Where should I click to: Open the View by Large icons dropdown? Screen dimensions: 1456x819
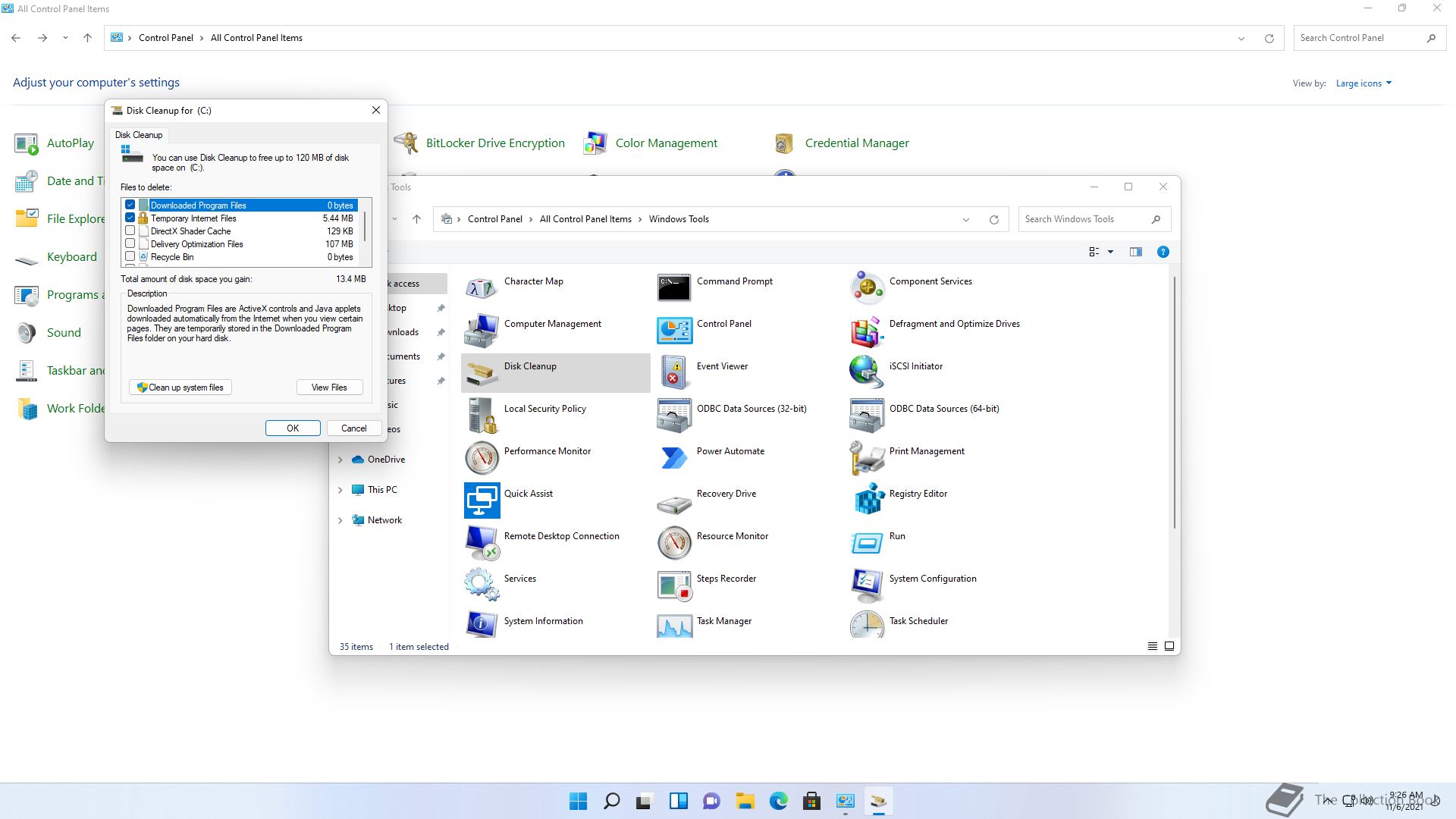coord(1363,83)
